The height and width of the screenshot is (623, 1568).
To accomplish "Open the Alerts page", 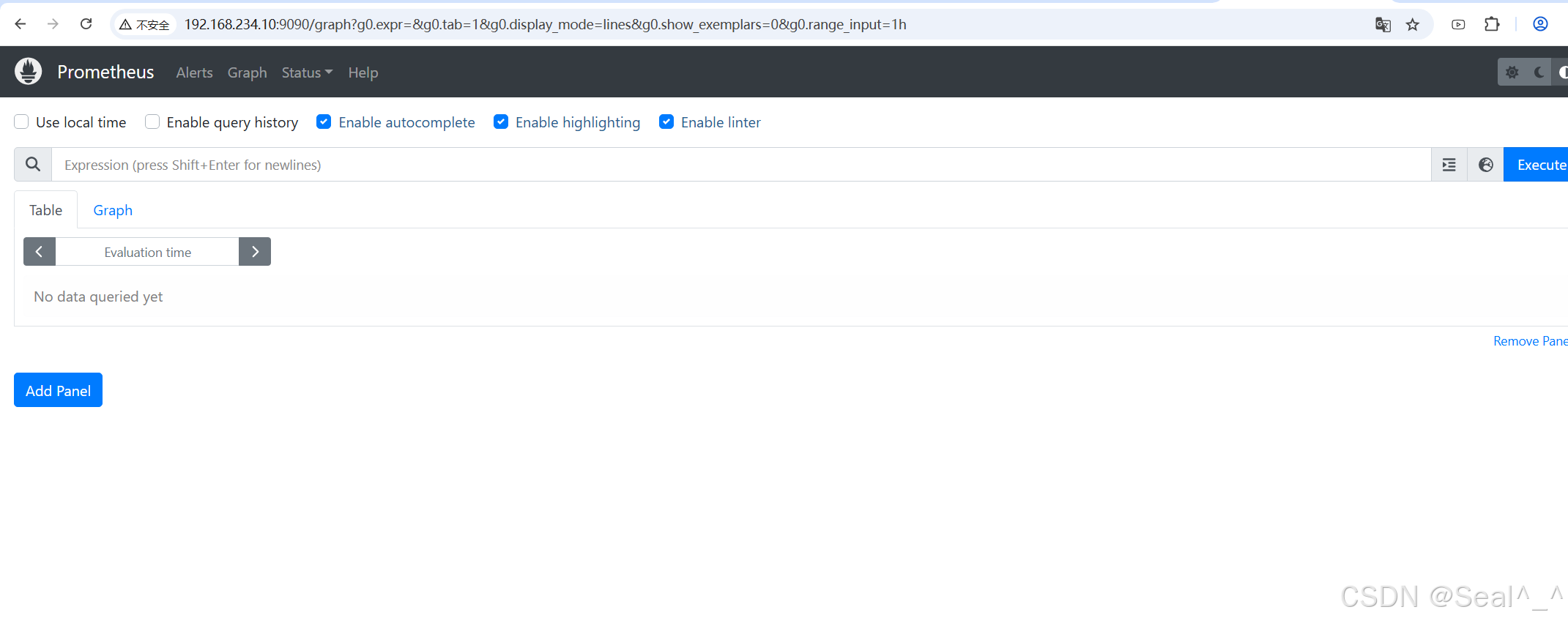I will click(x=194, y=72).
